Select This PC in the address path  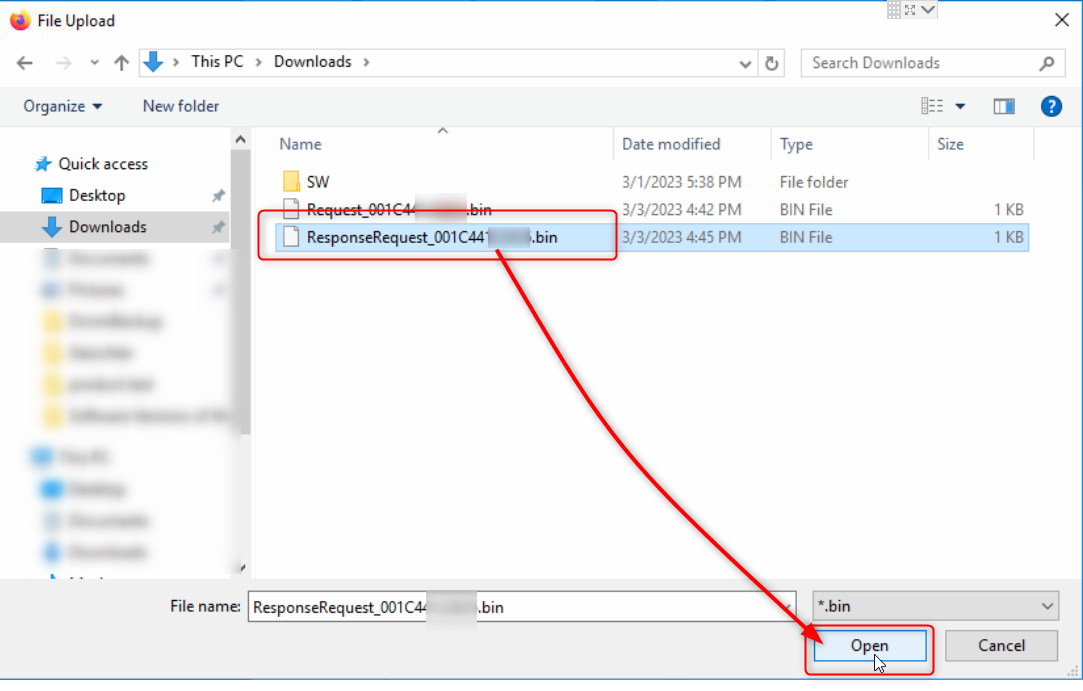point(218,61)
